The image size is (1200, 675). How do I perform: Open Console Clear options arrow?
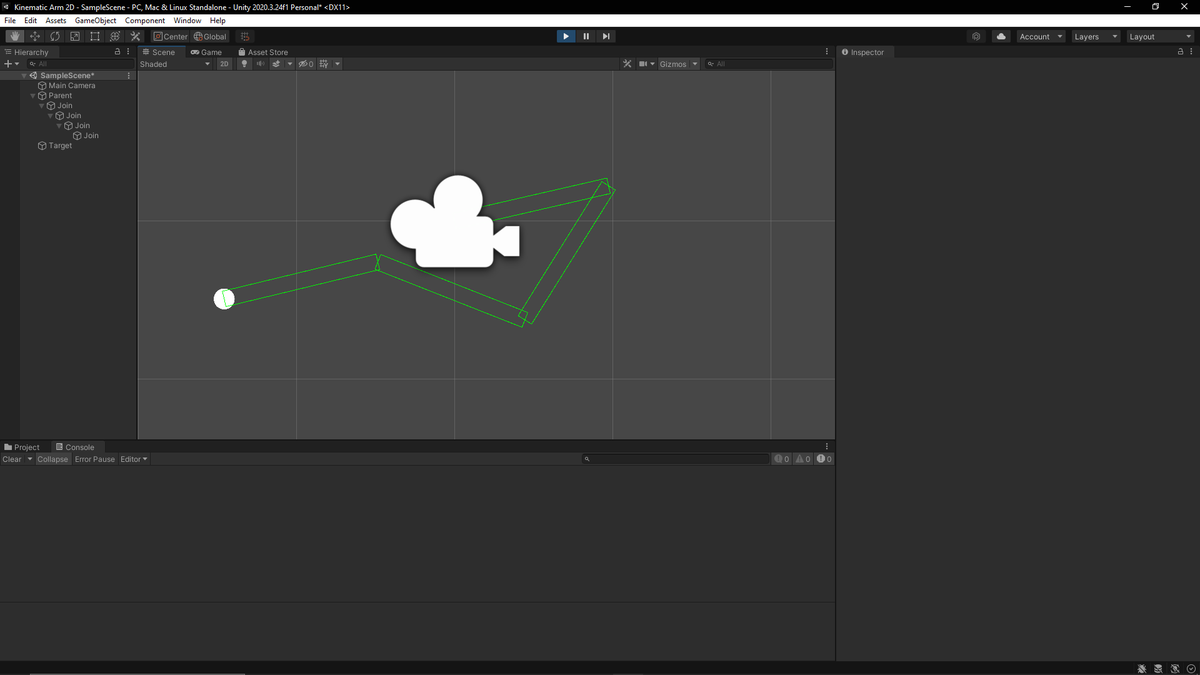tap(30, 459)
